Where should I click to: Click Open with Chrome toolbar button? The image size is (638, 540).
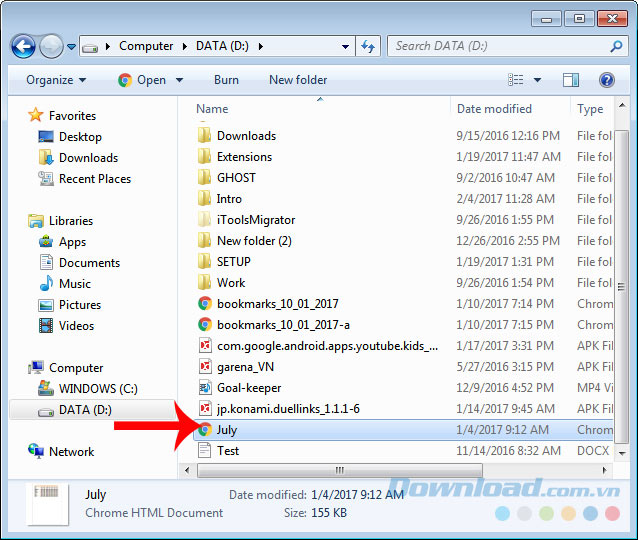click(x=142, y=80)
